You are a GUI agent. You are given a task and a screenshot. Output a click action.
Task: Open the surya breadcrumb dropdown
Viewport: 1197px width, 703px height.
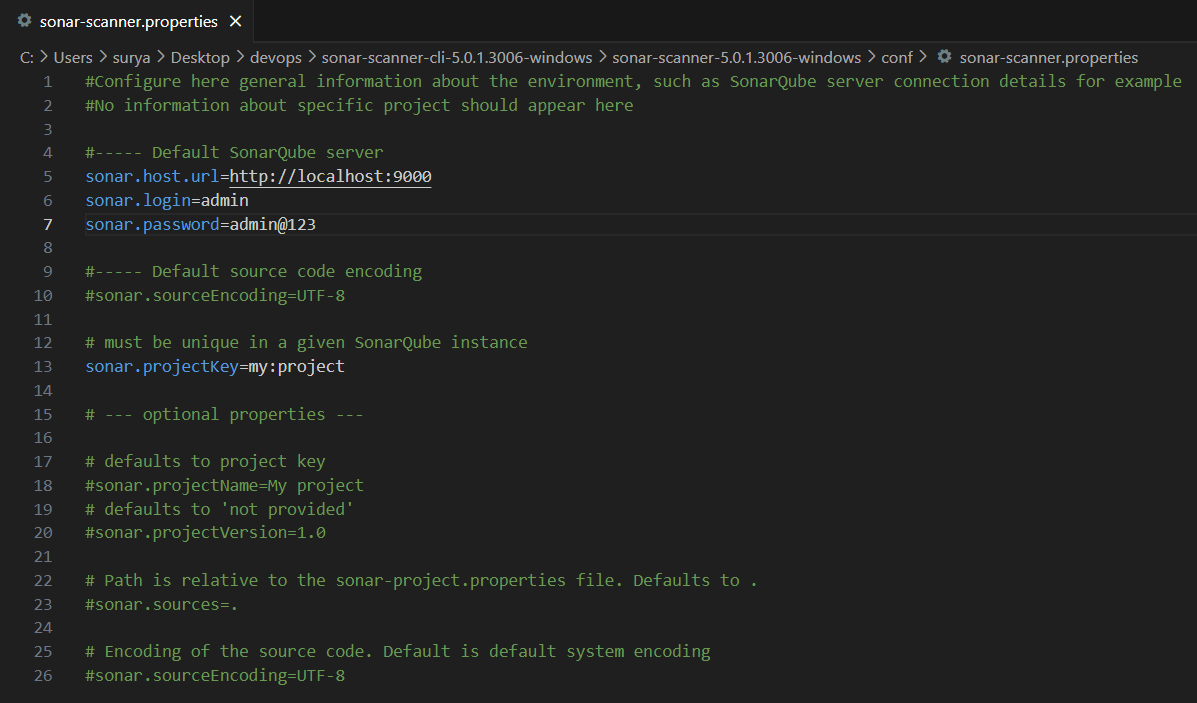point(131,57)
